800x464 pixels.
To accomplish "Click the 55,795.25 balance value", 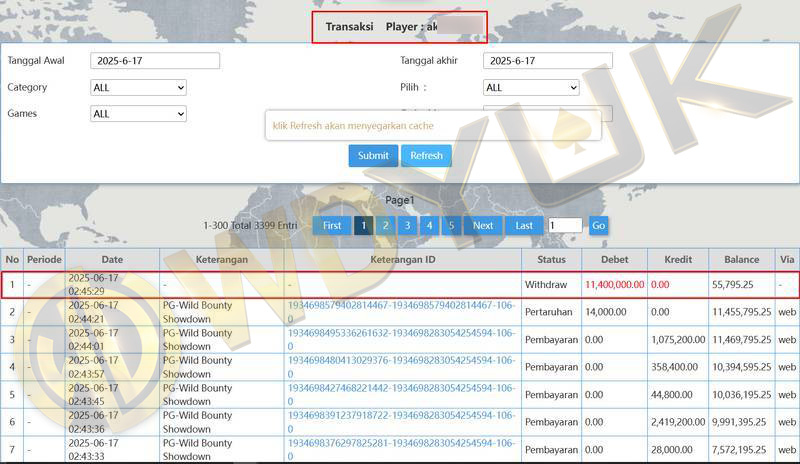I will coord(733,285).
